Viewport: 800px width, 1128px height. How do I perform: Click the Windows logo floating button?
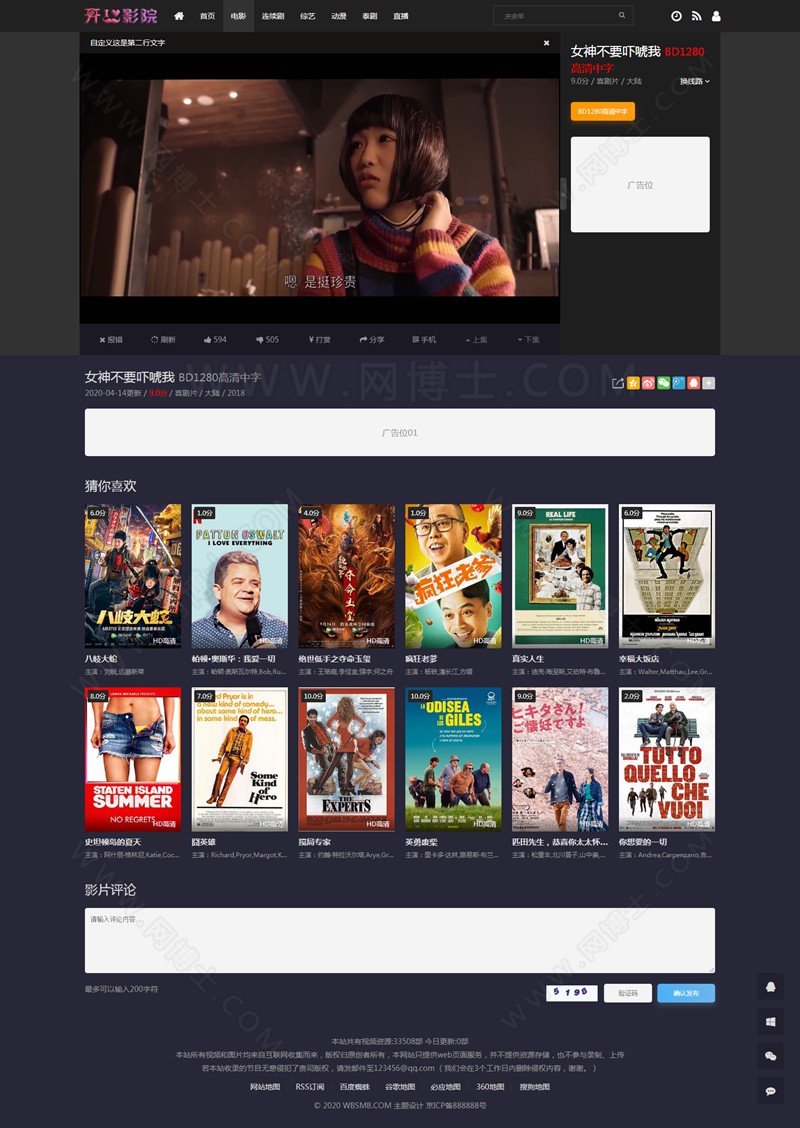point(771,1022)
